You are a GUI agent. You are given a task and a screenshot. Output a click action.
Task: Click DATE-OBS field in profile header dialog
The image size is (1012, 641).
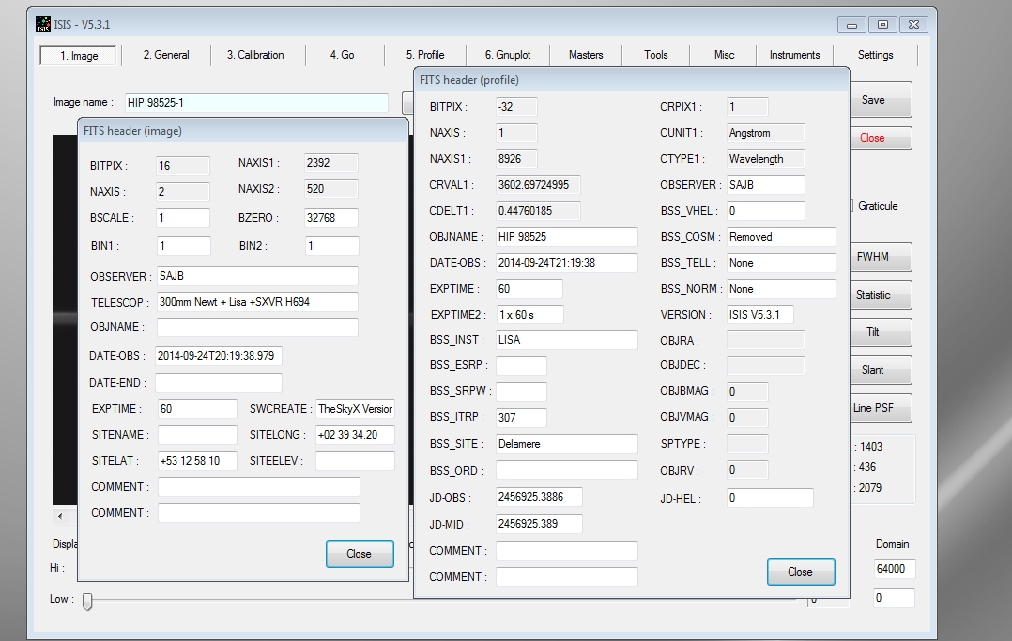(567, 263)
